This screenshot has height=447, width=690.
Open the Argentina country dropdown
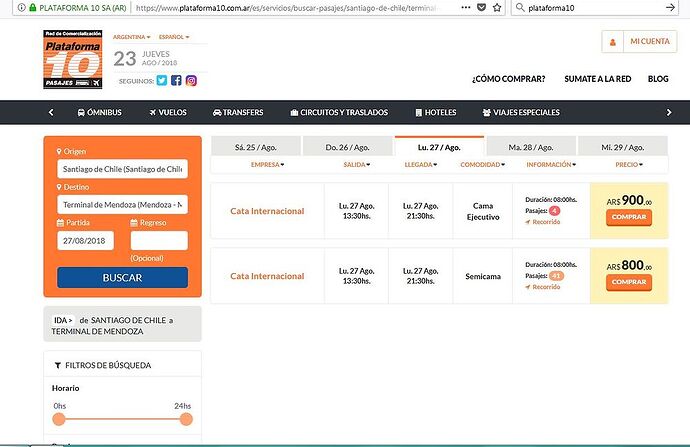132,37
